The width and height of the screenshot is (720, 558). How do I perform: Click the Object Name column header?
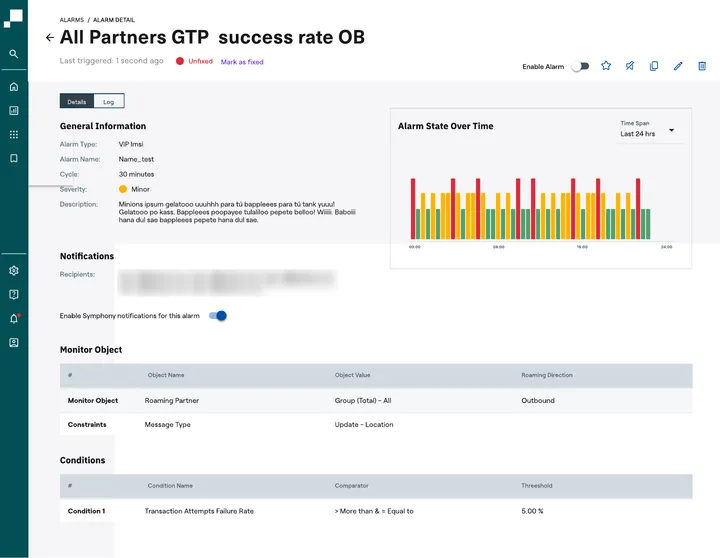click(166, 375)
